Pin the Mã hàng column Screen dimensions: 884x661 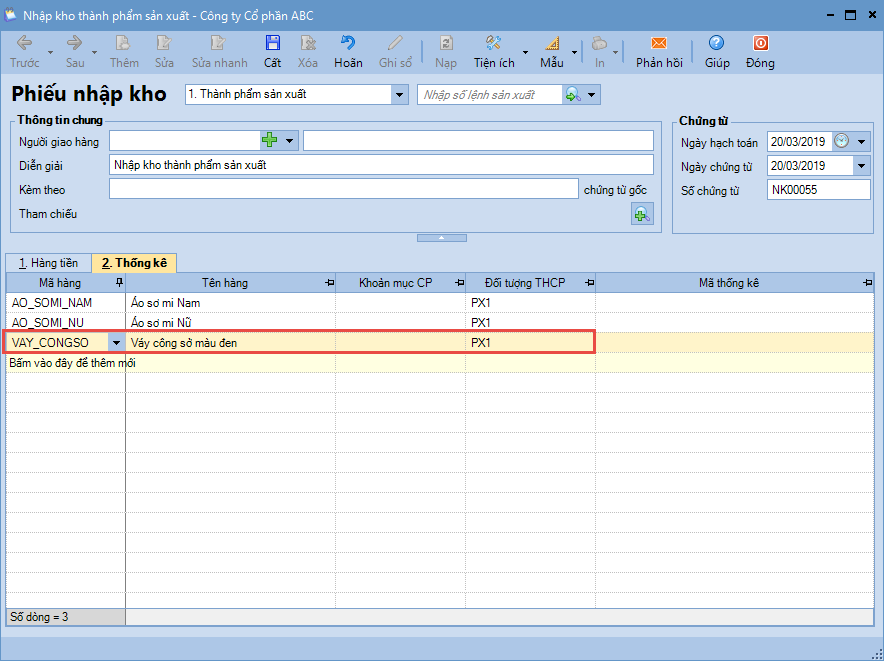[x=119, y=283]
